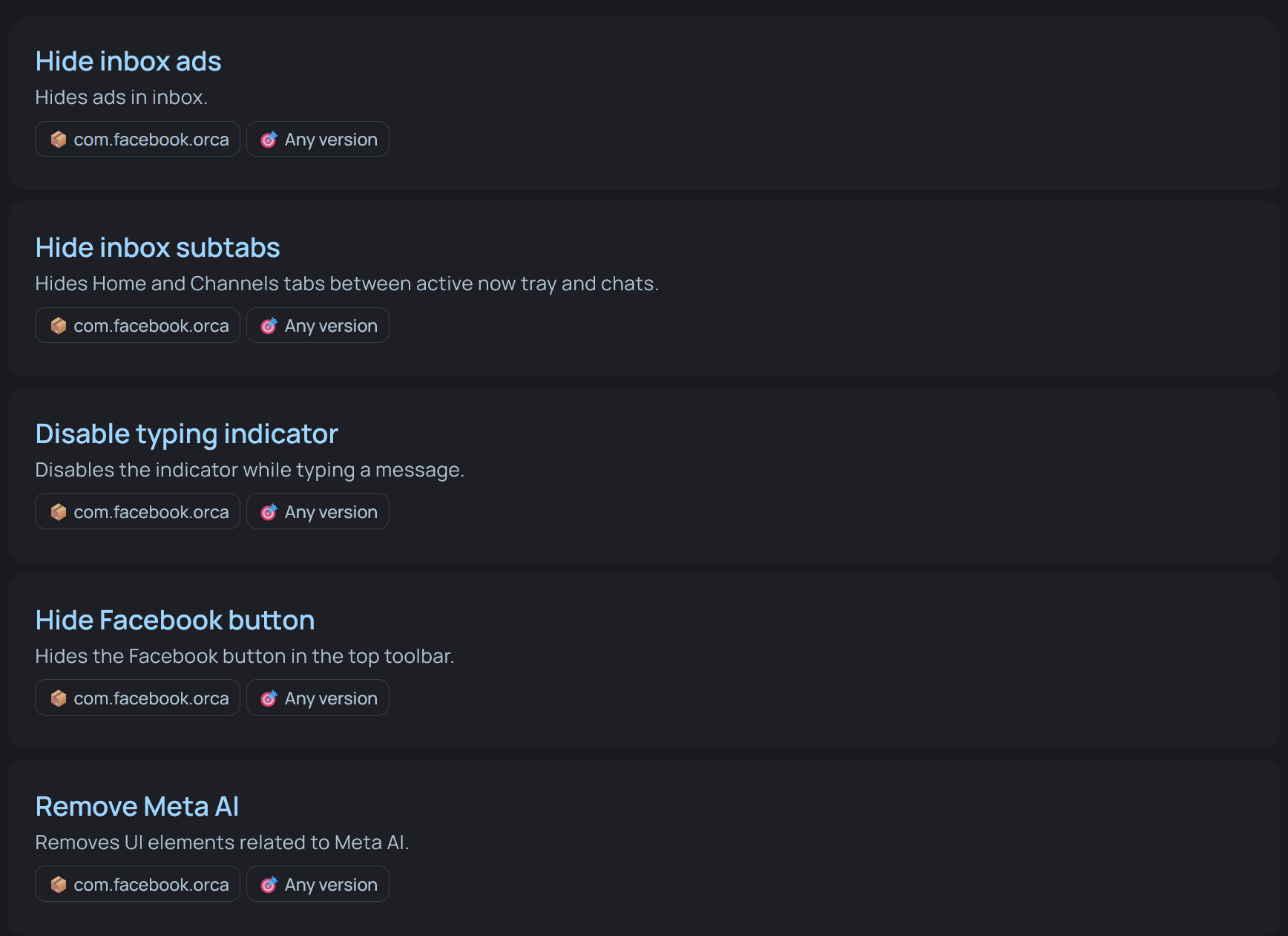This screenshot has height=936, width=1288.
Task: Open the Disable typing indicator patch link
Action: [186, 434]
